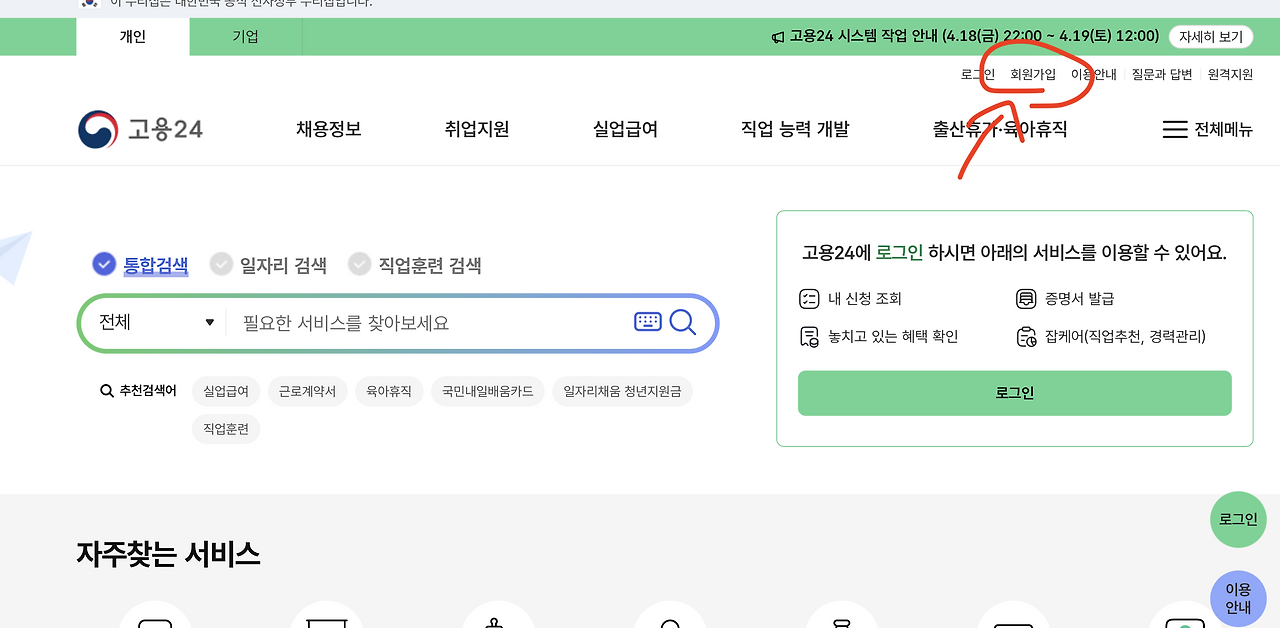Select the 직업훈련 검색 radio option

click(359, 264)
